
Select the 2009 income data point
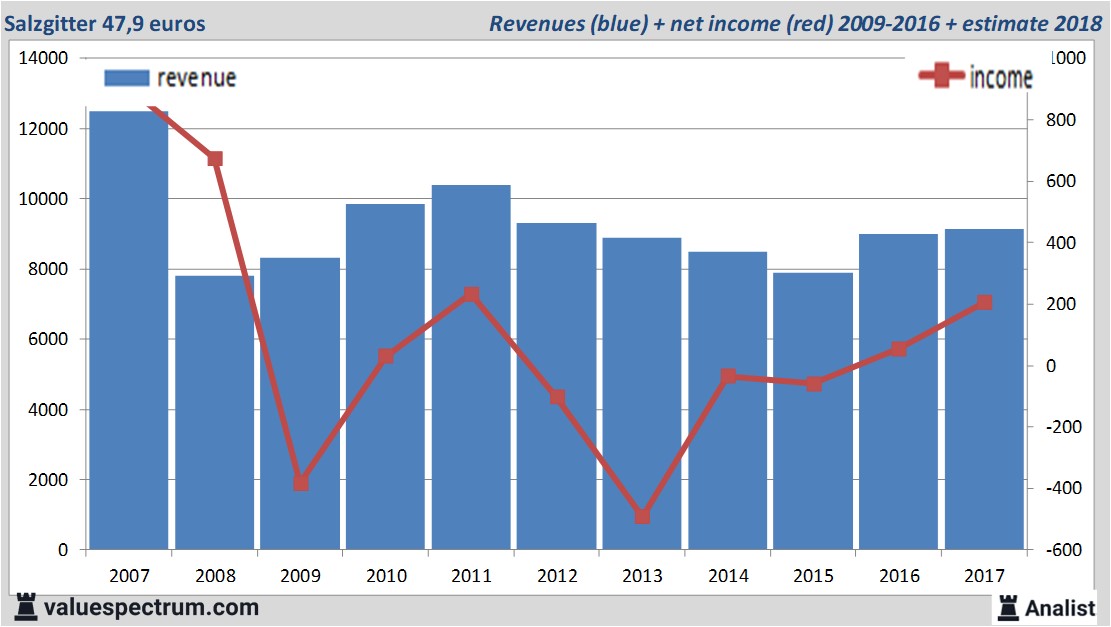point(300,482)
